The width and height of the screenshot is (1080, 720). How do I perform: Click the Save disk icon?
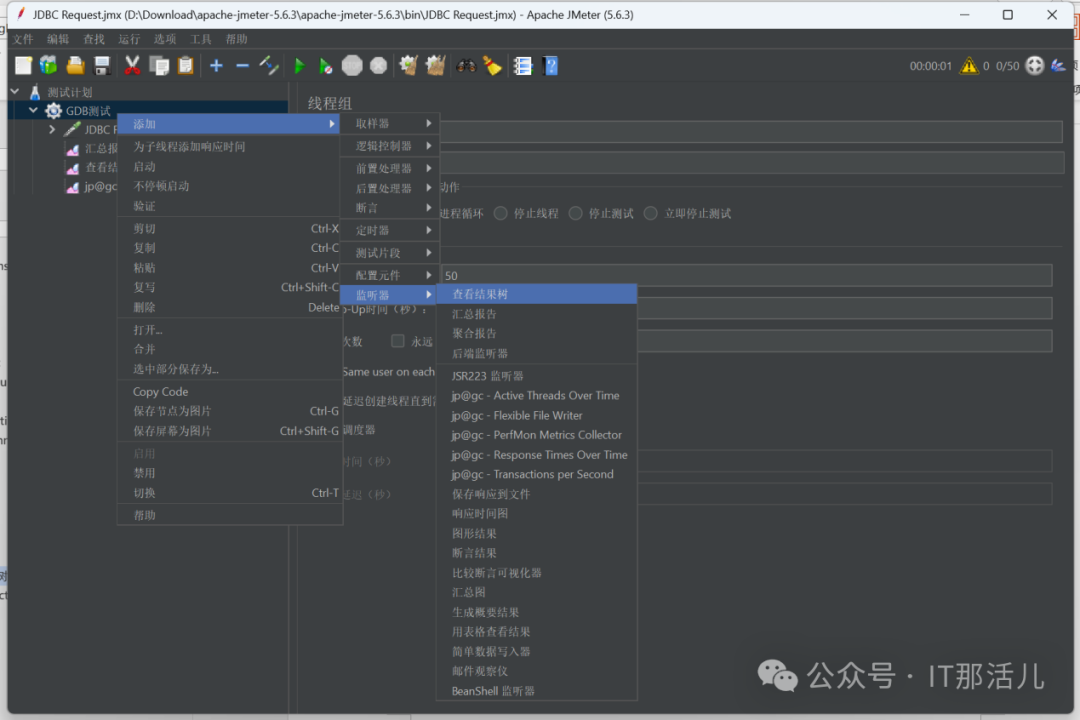point(102,65)
